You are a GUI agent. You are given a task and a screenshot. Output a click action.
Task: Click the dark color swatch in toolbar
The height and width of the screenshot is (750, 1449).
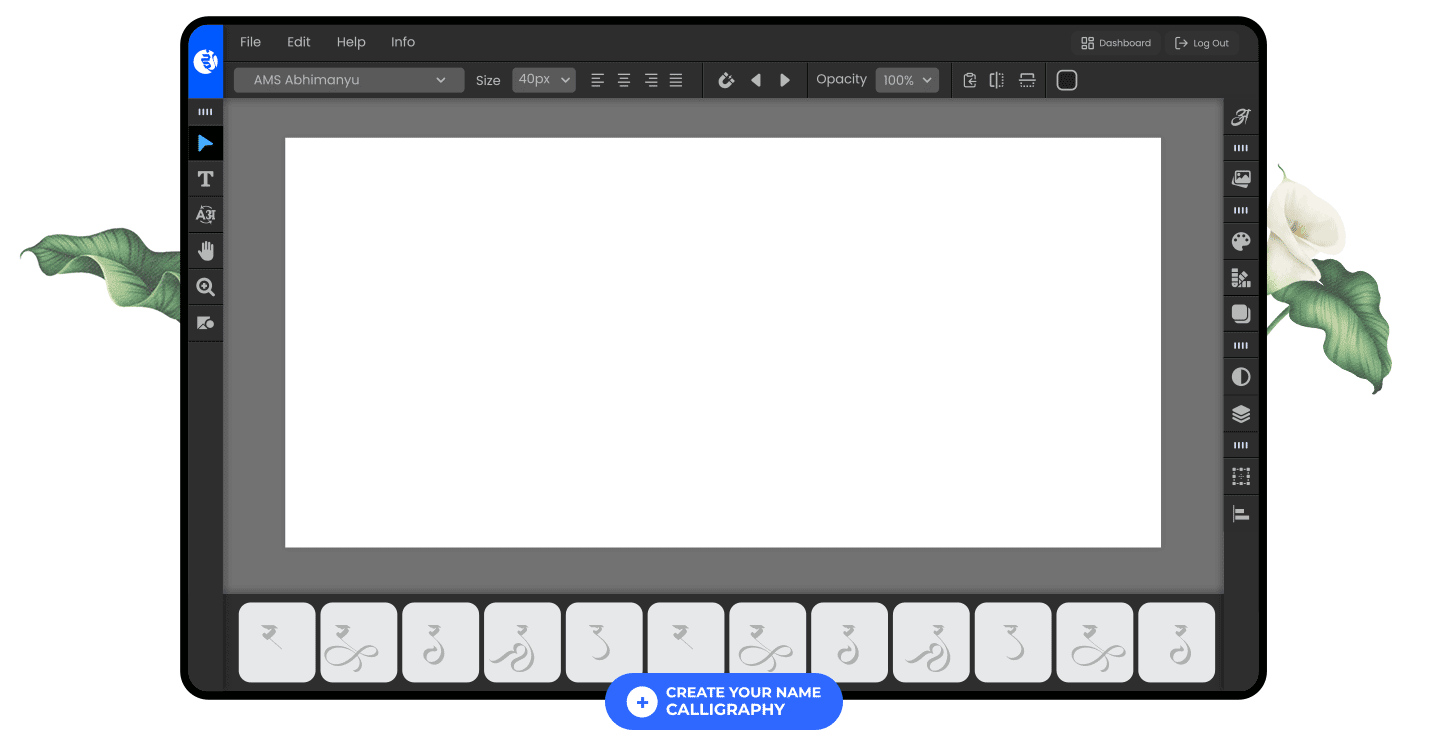pos(1067,80)
